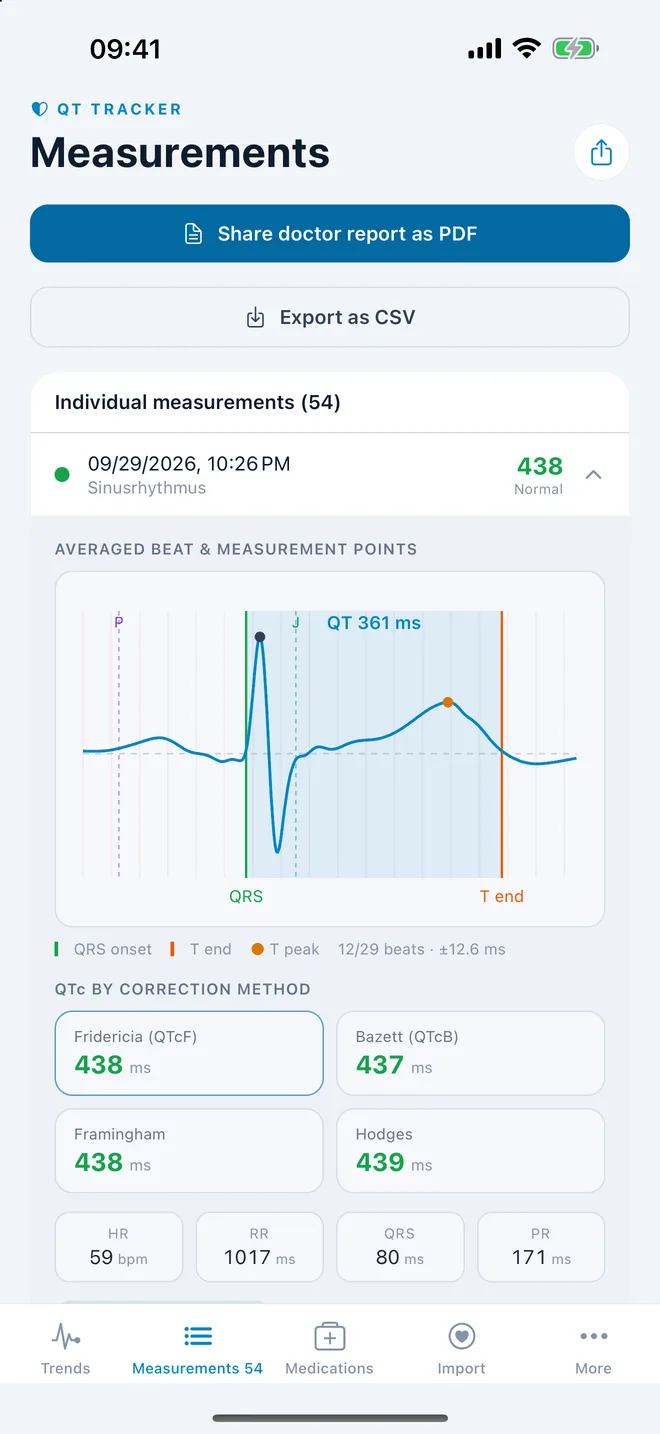This screenshot has height=1434, width=660.
Task: Click the PDF document icon
Action: 194,234
